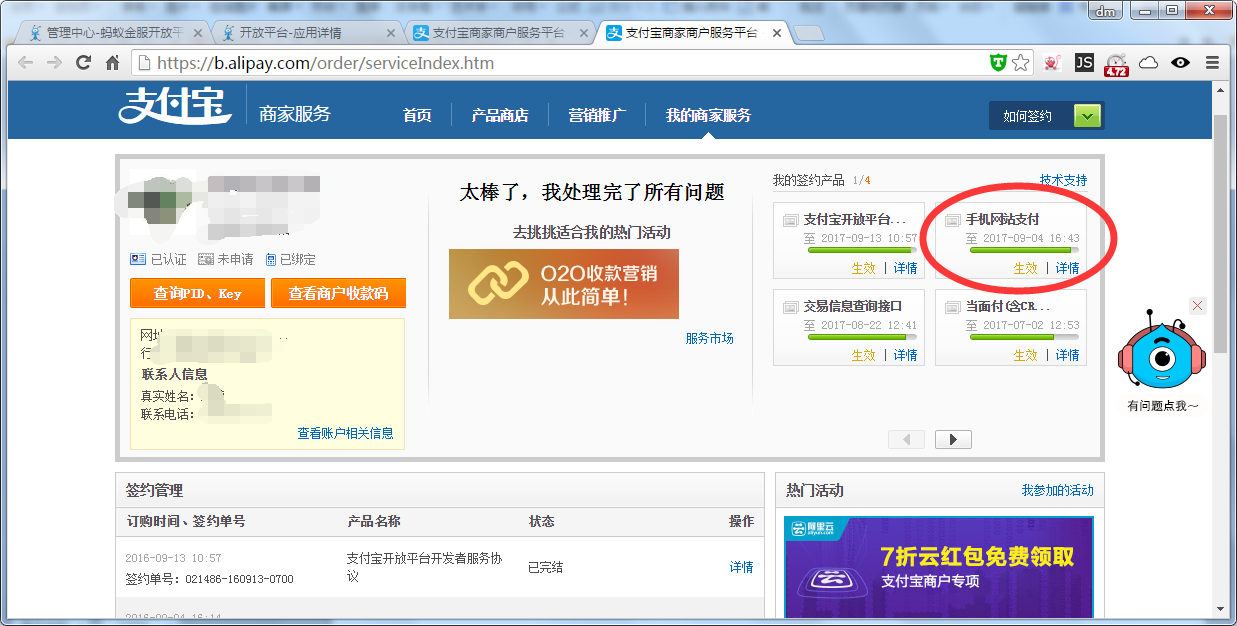Click the Alipay 支付宝 logo

point(174,105)
